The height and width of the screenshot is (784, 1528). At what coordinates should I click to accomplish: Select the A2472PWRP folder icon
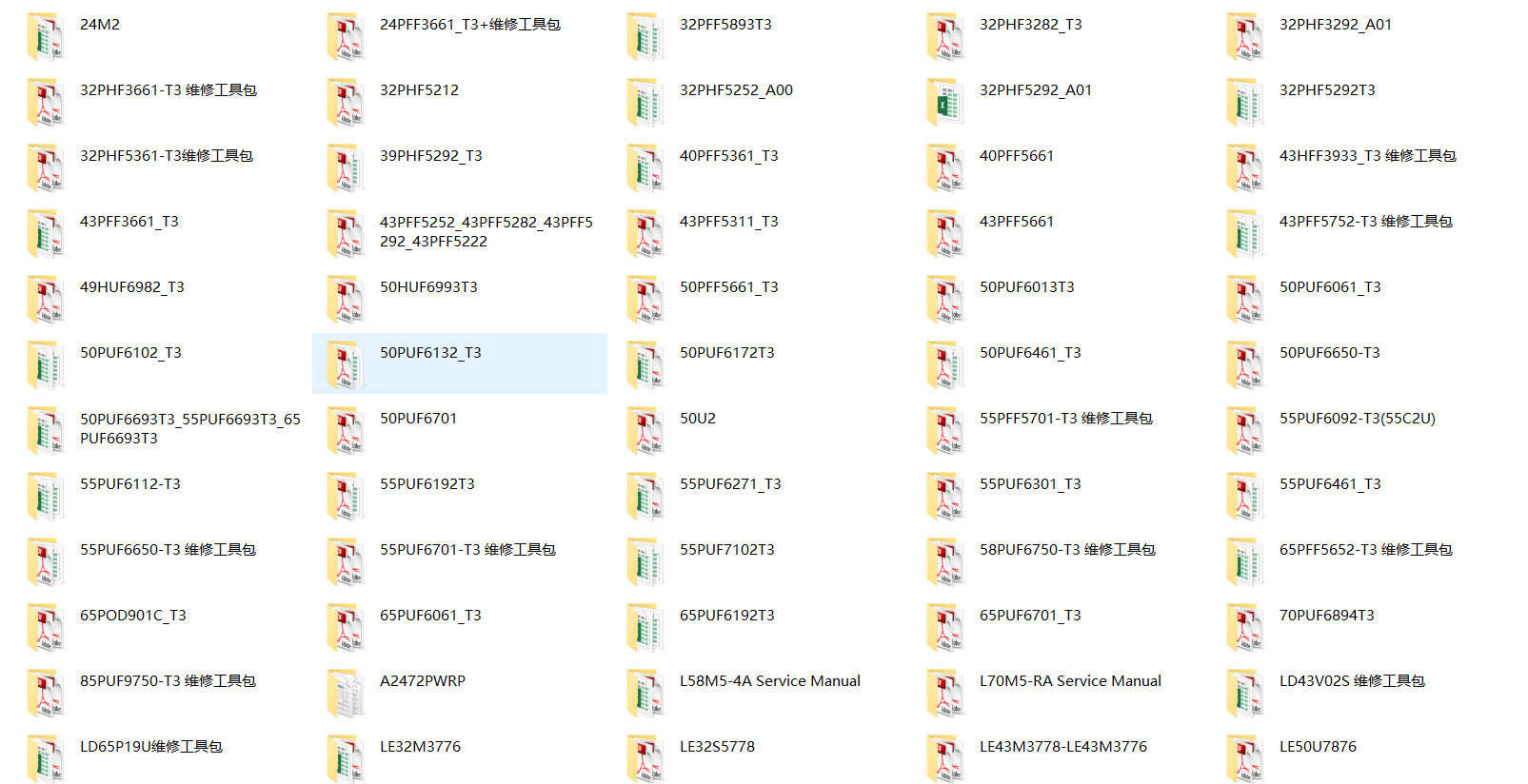(346, 694)
